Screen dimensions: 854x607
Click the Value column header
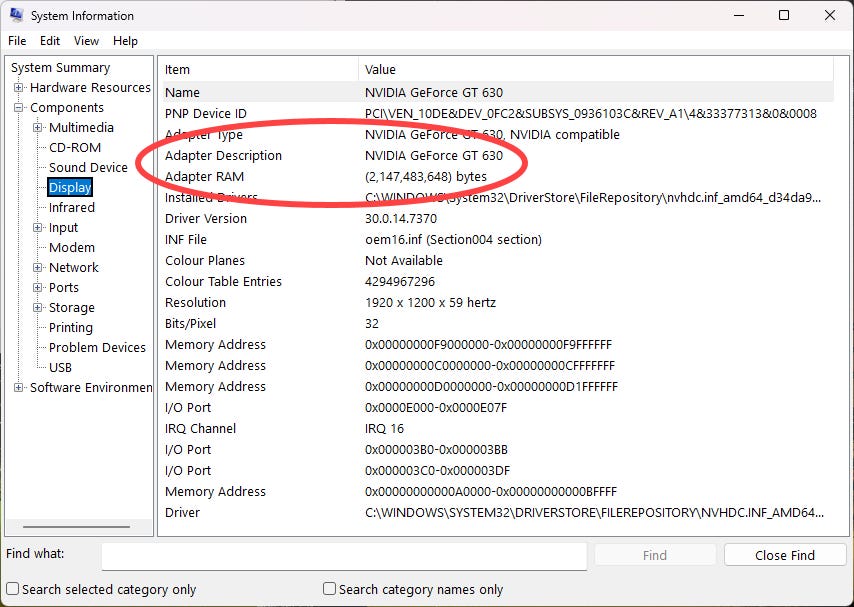pos(596,69)
